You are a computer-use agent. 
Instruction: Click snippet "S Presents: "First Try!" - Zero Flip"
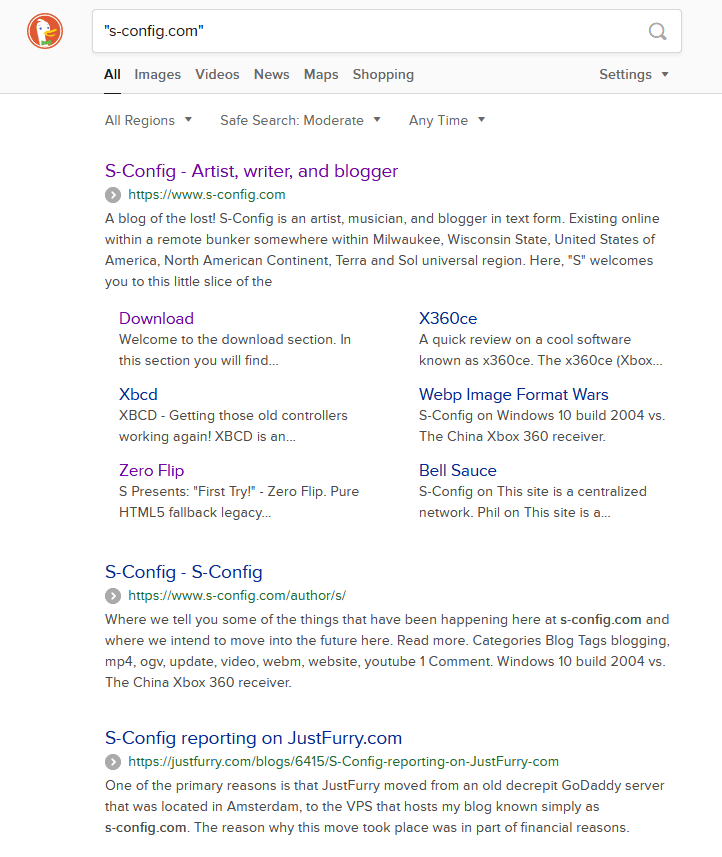(x=222, y=491)
